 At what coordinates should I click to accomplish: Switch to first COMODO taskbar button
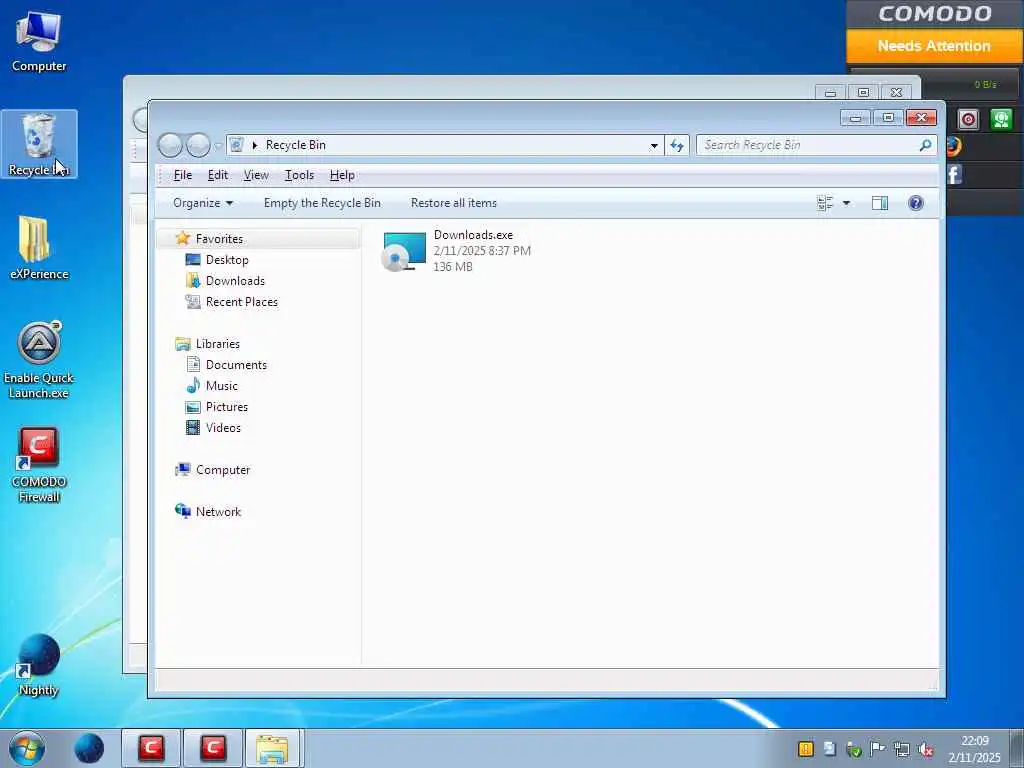coord(151,748)
